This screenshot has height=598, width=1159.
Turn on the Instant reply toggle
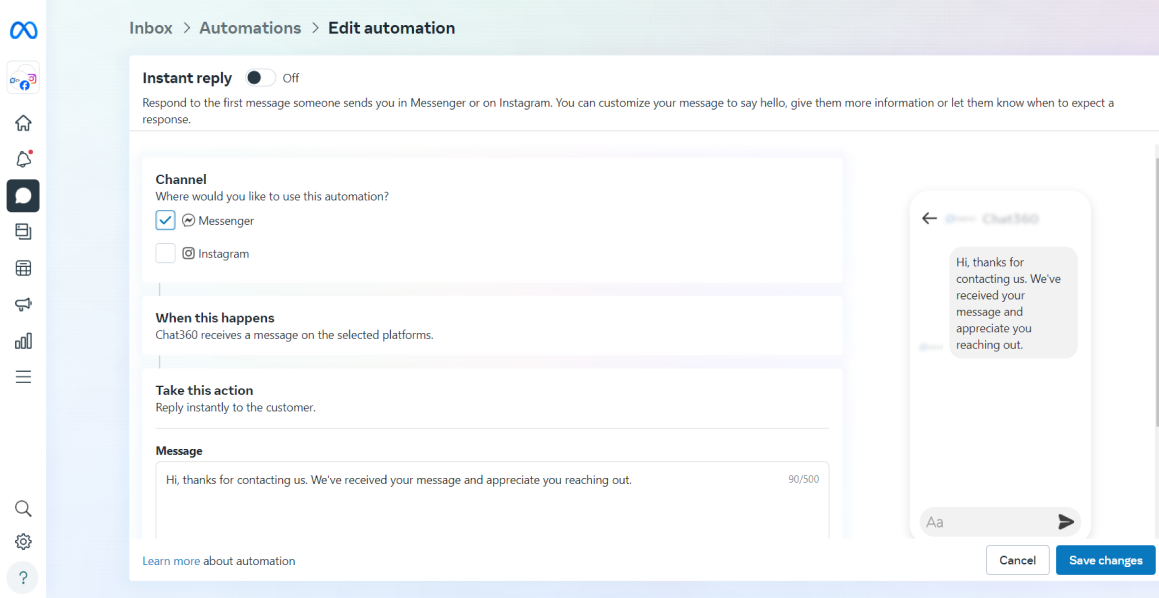click(260, 78)
